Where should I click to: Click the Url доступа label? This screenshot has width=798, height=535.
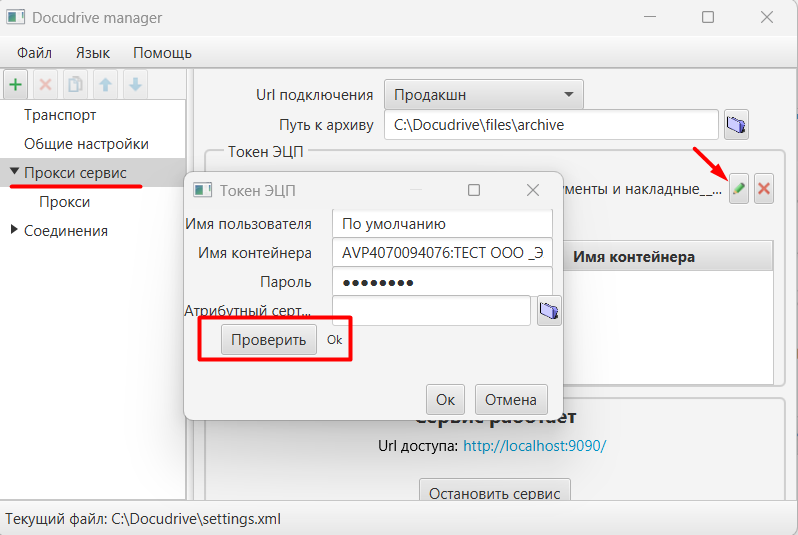[x=418, y=446]
